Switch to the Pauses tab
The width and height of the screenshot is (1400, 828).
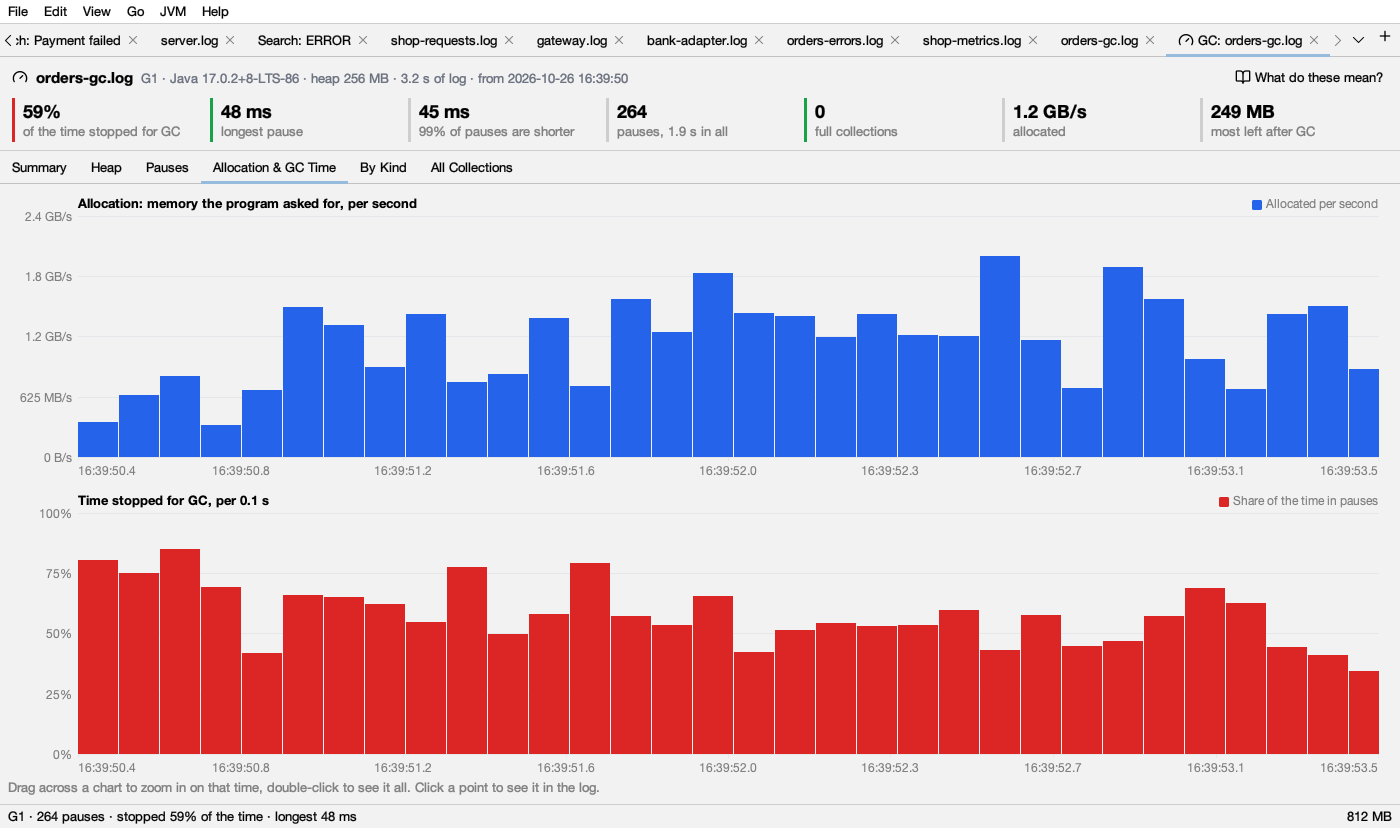coord(167,167)
